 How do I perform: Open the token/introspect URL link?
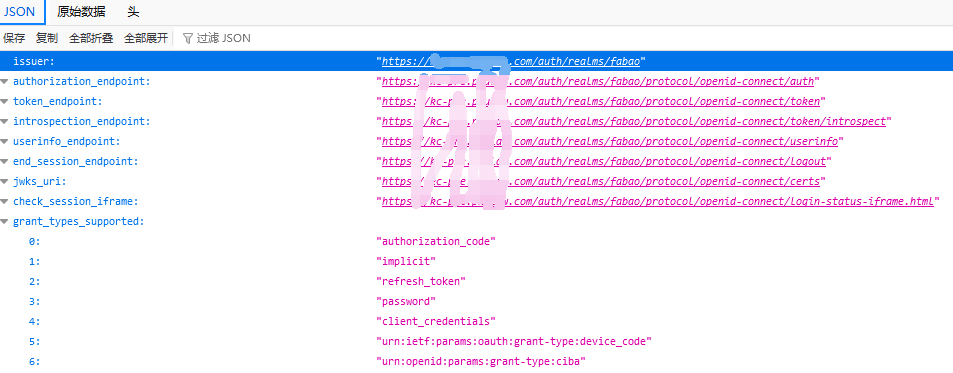click(x=634, y=121)
